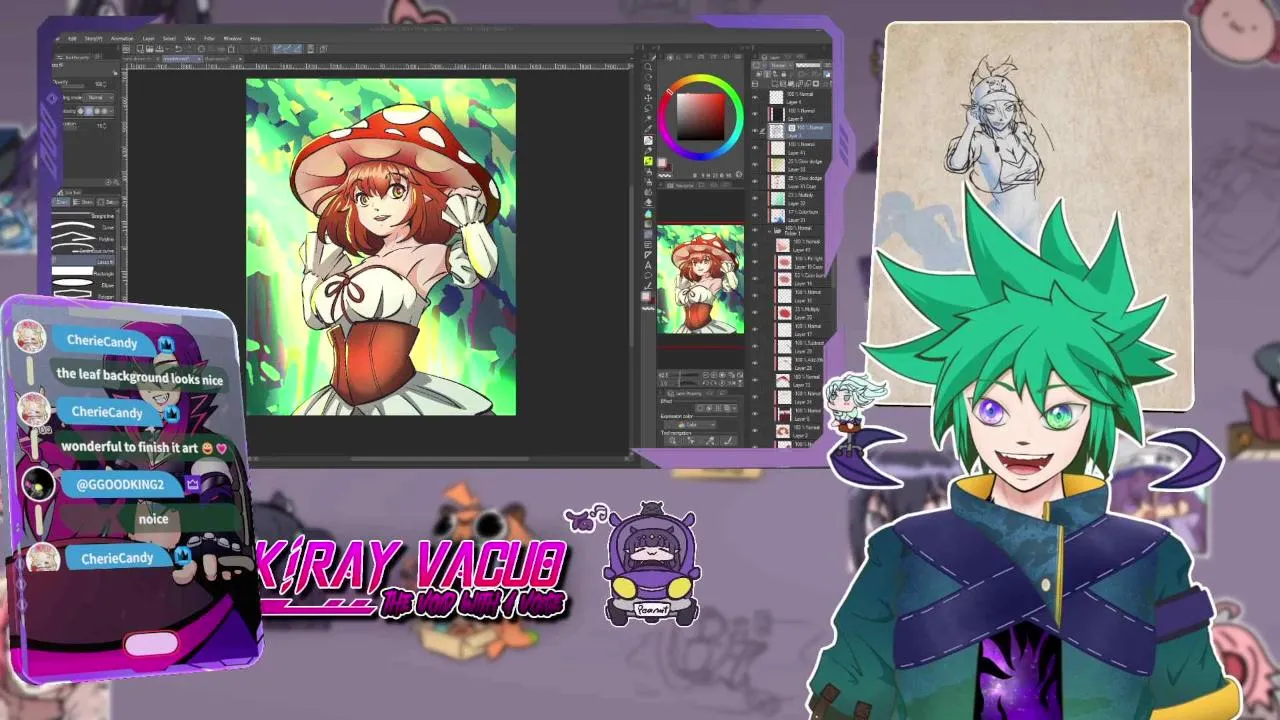Click the zoom-in icon in Navigator controls
This screenshot has width=1280, height=720.
(714, 375)
